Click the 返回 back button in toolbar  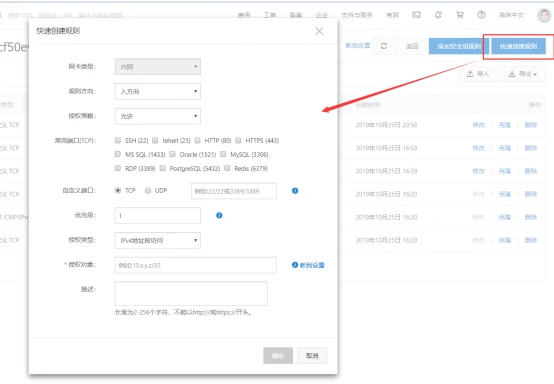coord(412,46)
